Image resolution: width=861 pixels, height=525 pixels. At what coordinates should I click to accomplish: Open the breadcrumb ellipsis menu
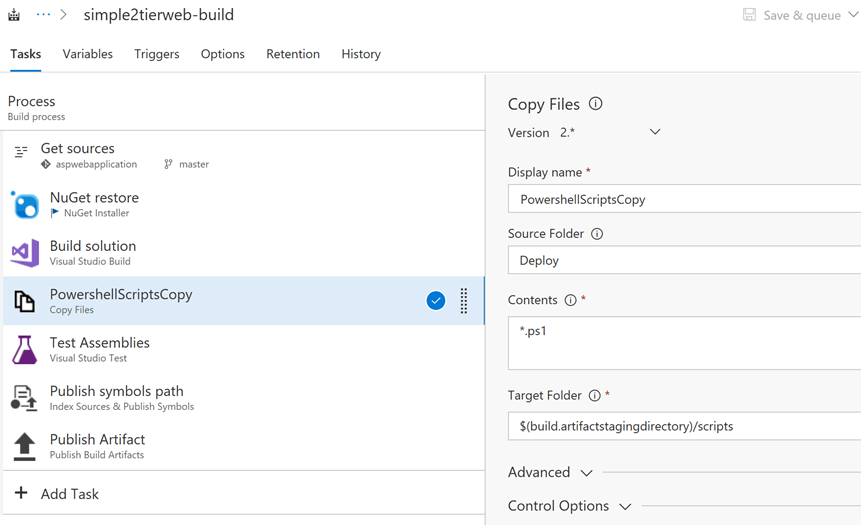click(43, 15)
